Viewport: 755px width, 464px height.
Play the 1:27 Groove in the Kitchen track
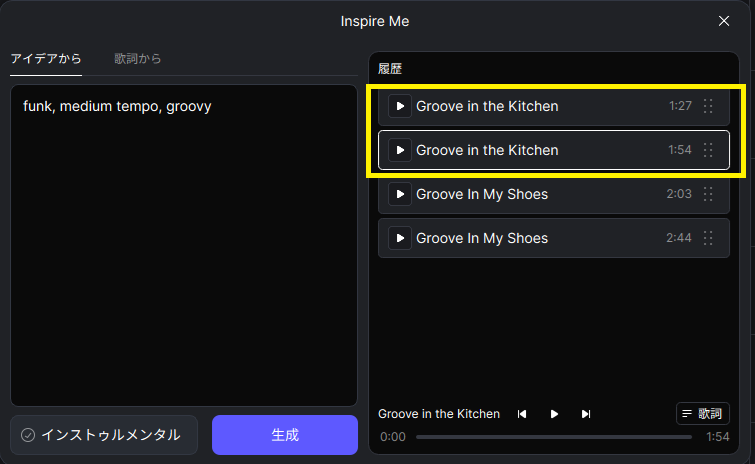[x=400, y=106]
